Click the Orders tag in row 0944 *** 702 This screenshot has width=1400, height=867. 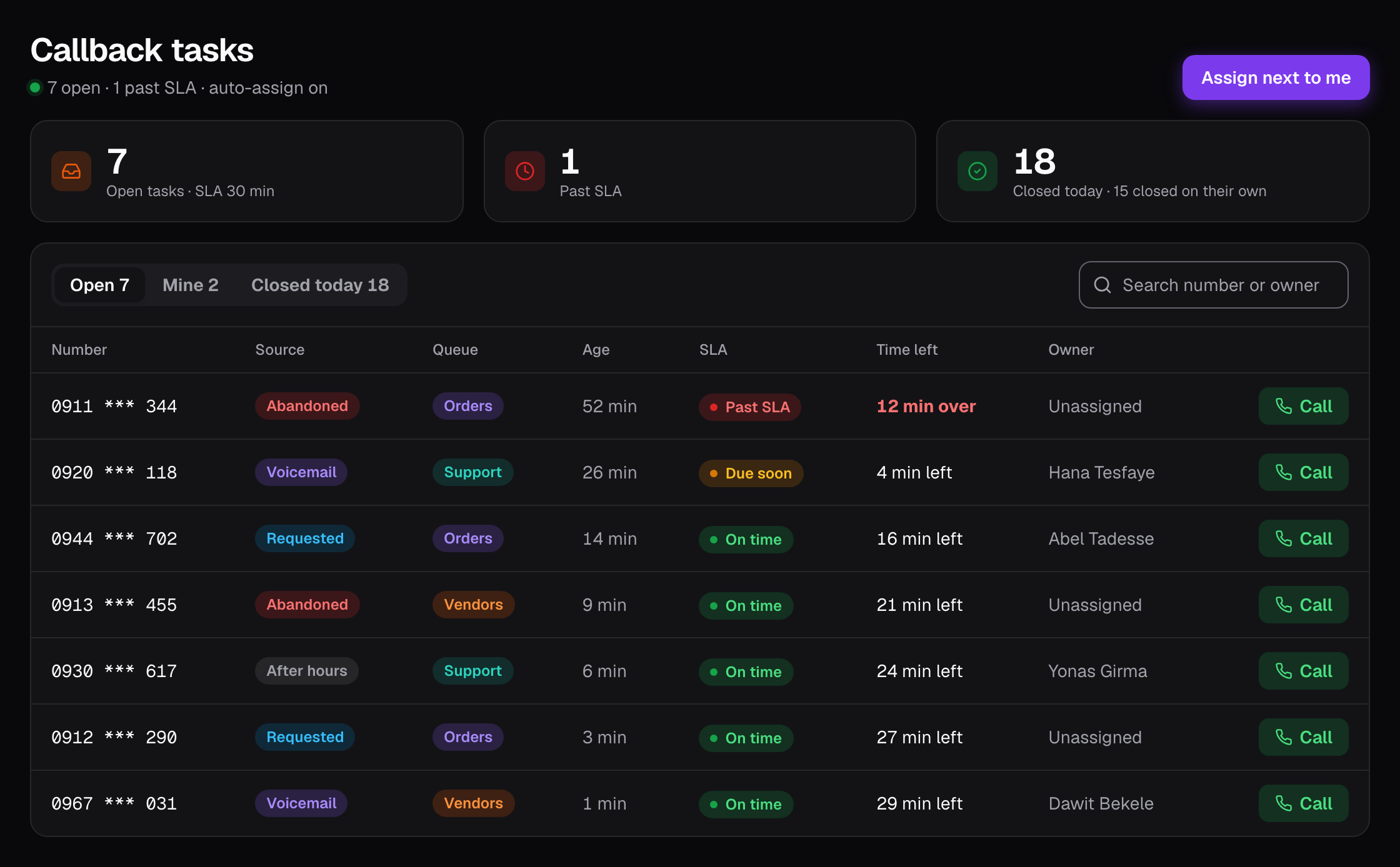[467, 538]
